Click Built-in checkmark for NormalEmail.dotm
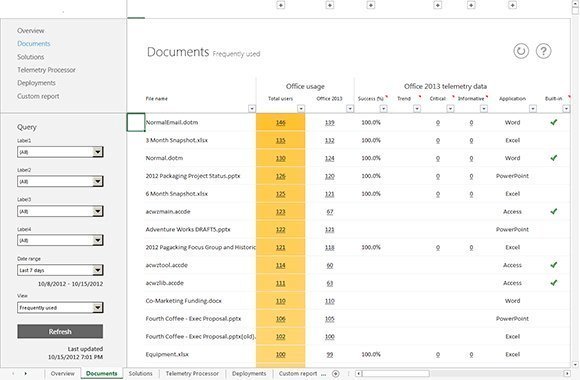 pyautogui.click(x=554, y=122)
